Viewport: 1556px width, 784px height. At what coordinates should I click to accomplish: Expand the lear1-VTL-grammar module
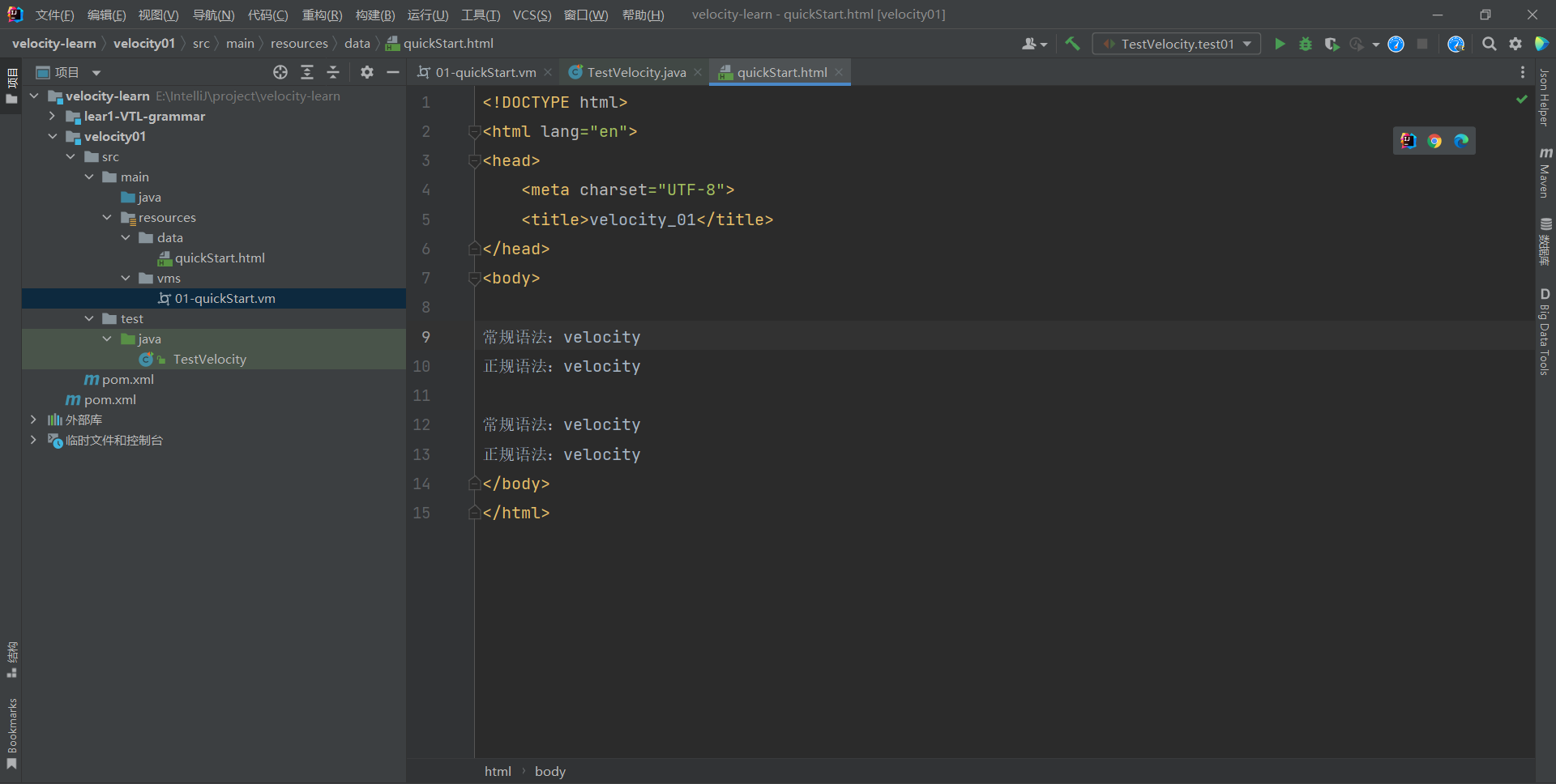52,116
